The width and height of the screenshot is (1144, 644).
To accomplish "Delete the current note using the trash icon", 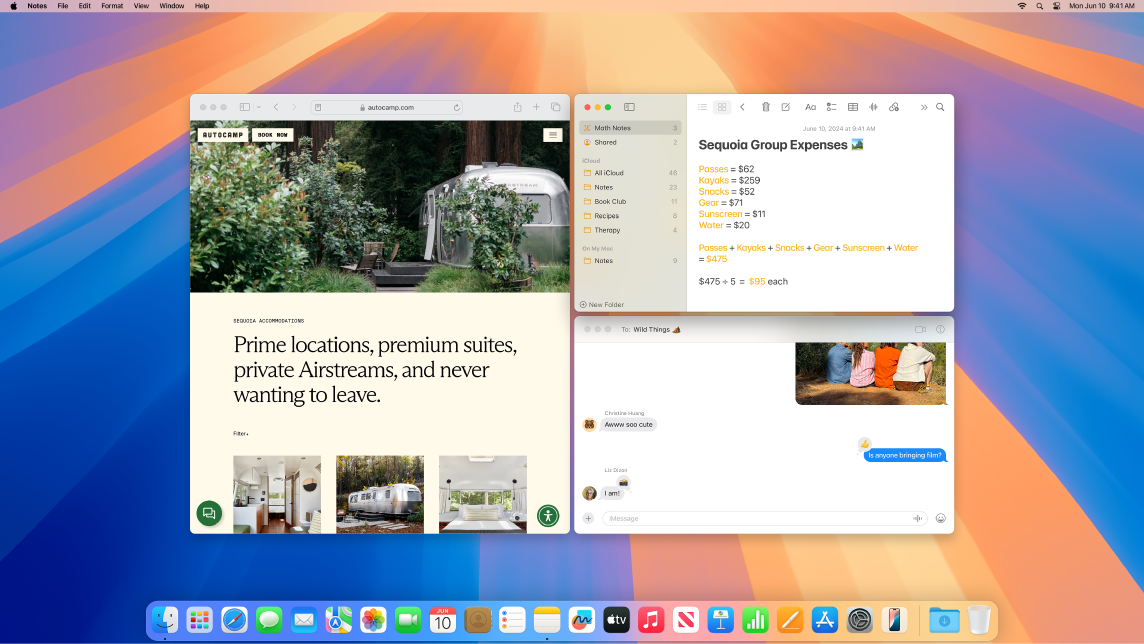I will pos(766,107).
